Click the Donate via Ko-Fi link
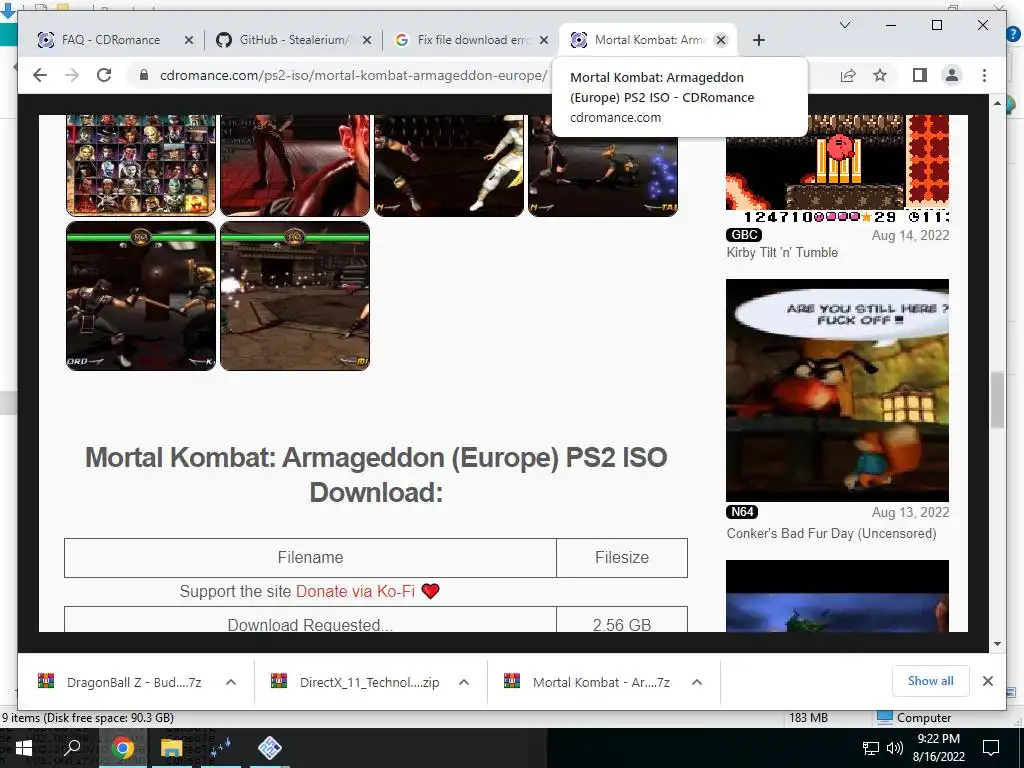This screenshot has width=1024, height=768. [x=355, y=592]
